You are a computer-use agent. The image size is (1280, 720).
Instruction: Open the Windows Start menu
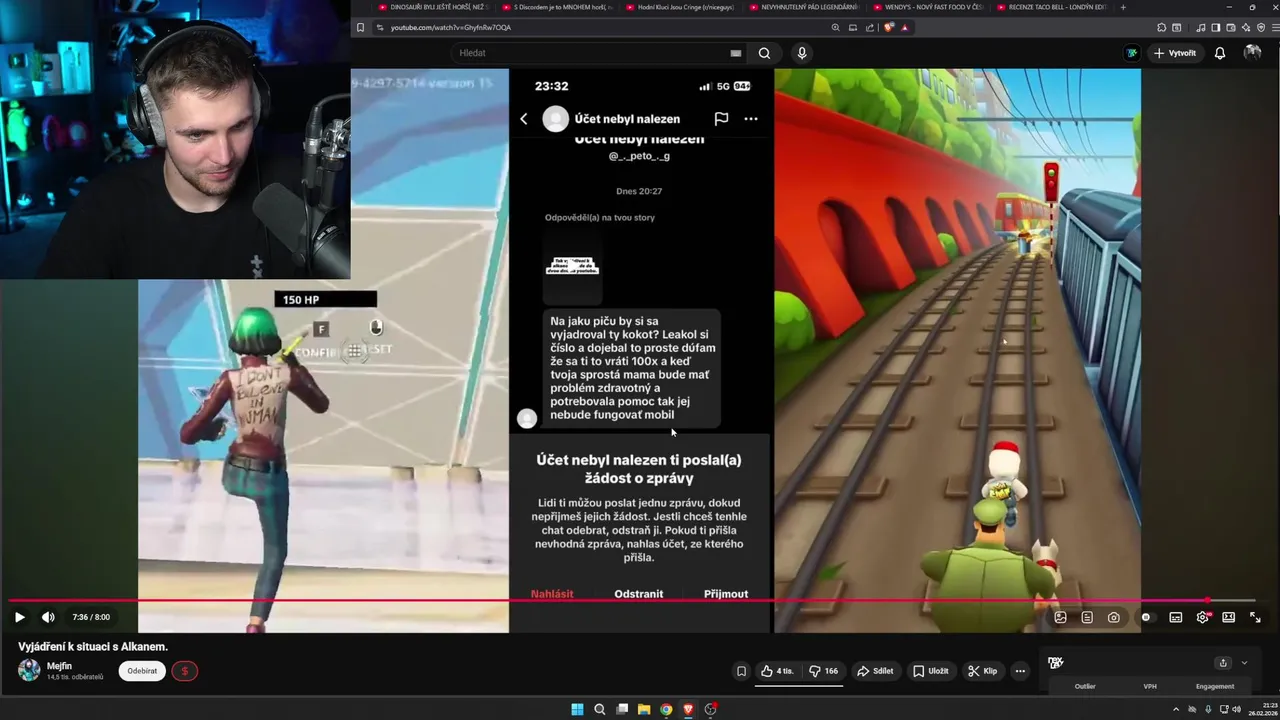coord(577,709)
